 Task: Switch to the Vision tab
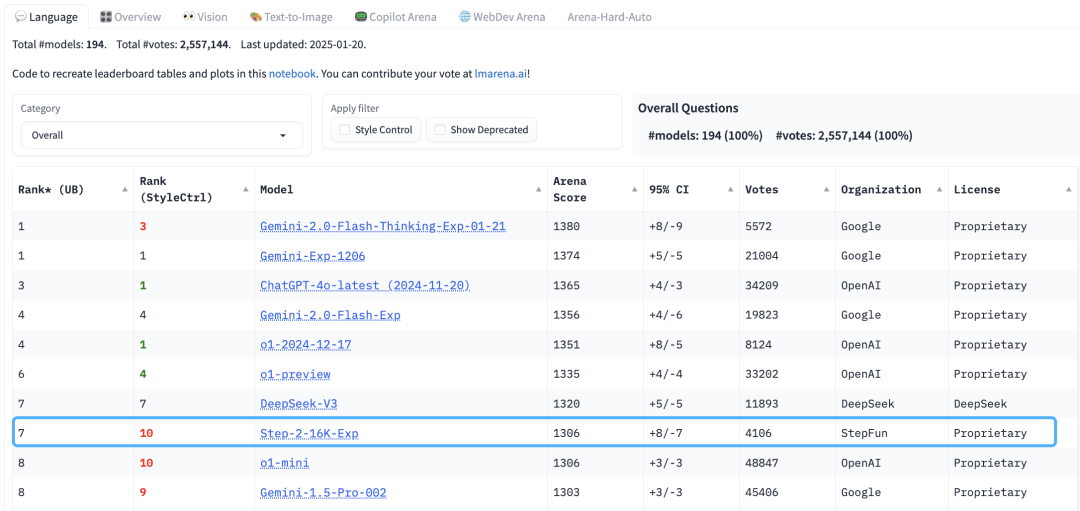pyautogui.click(x=205, y=17)
